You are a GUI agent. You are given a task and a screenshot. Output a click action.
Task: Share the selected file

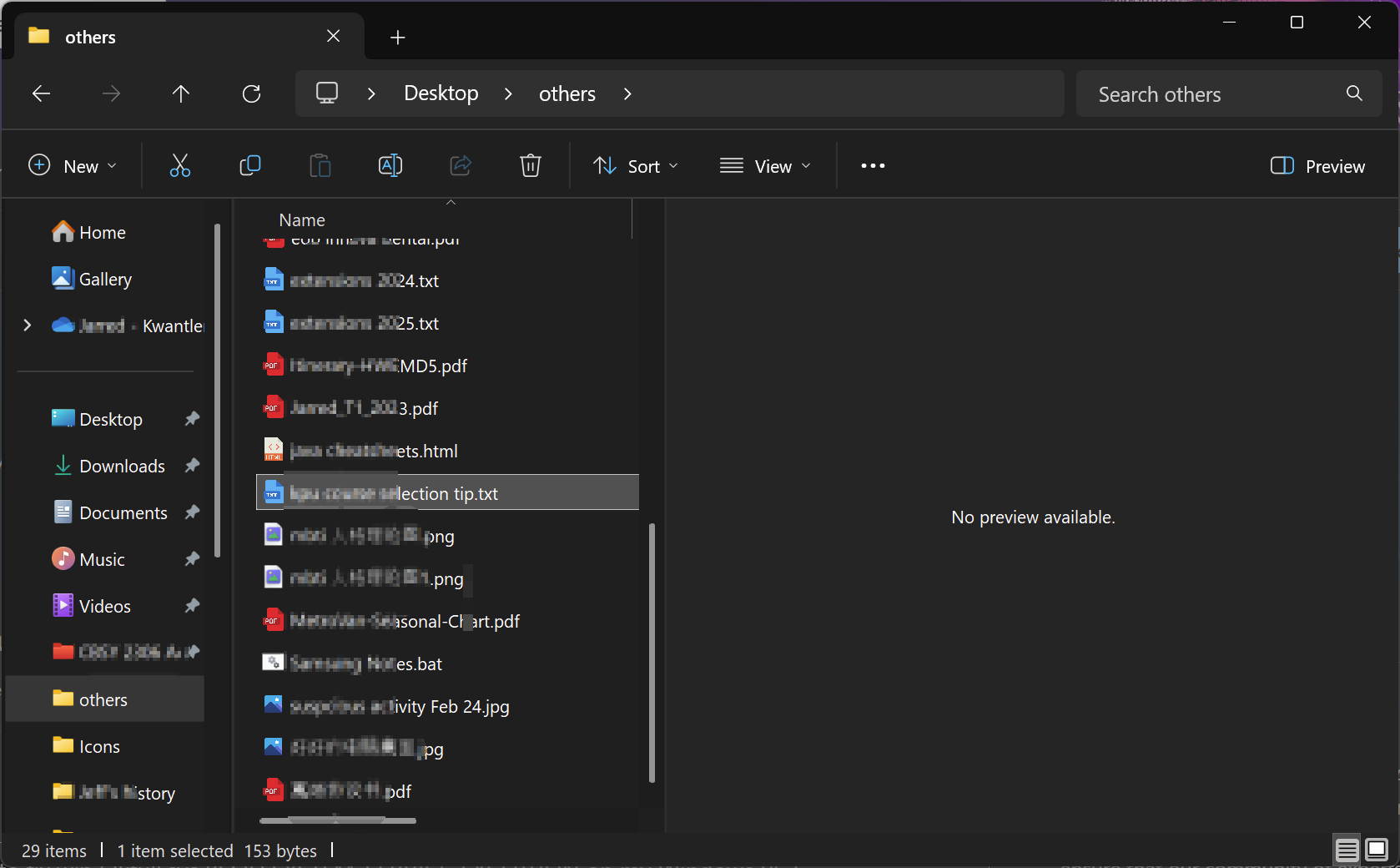[x=461, y=165]
